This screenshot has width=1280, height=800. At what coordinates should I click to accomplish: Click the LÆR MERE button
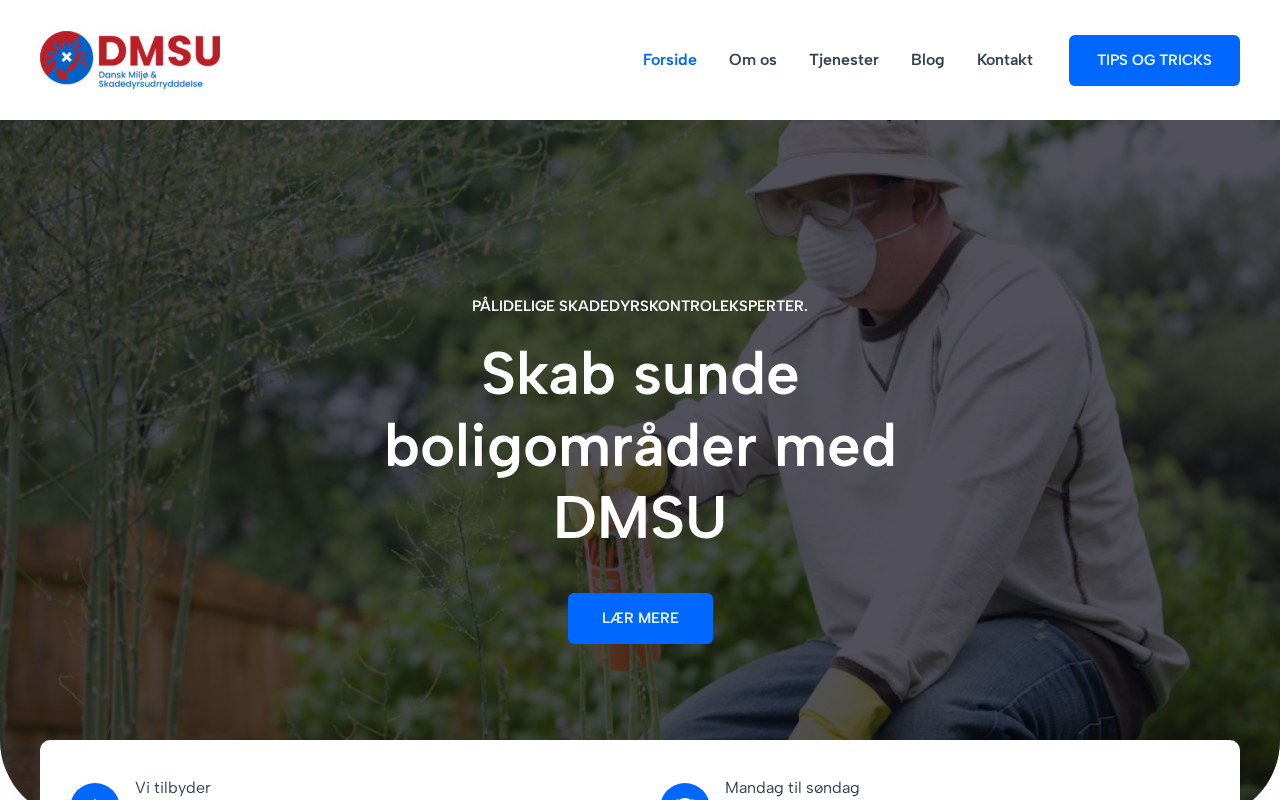coord(640,618)
